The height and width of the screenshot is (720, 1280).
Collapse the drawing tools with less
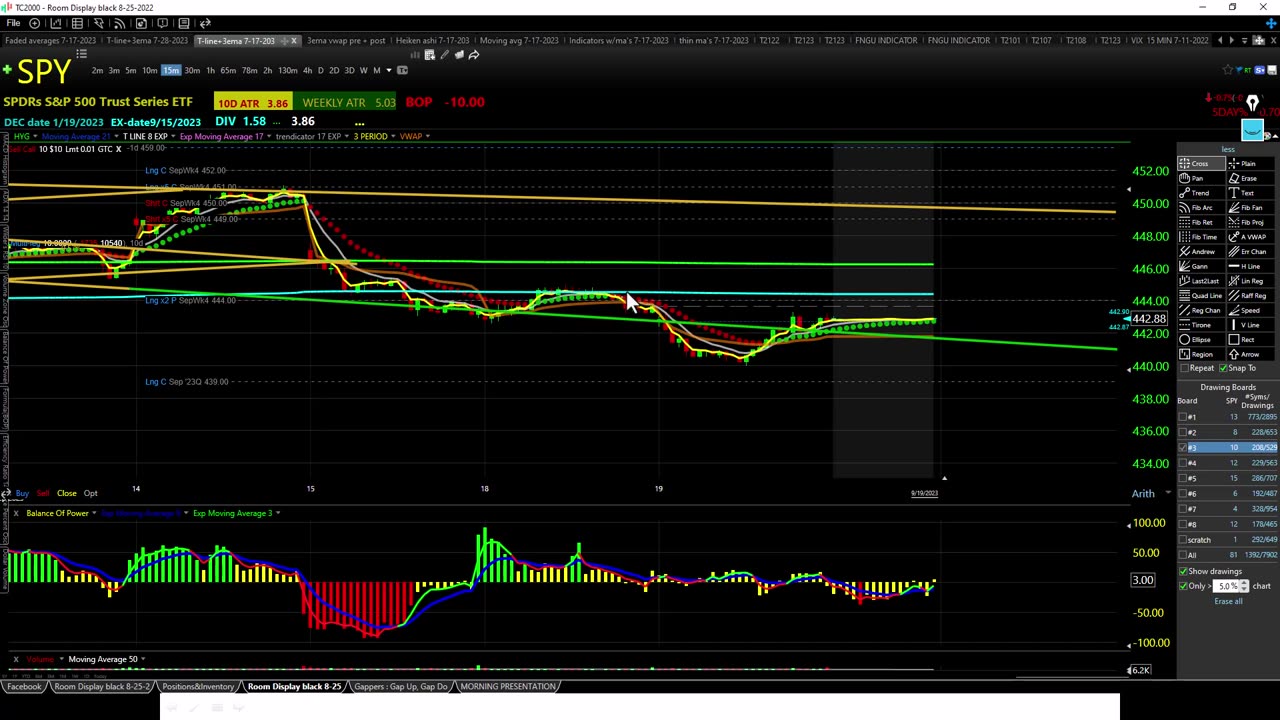pos(1228,149)
